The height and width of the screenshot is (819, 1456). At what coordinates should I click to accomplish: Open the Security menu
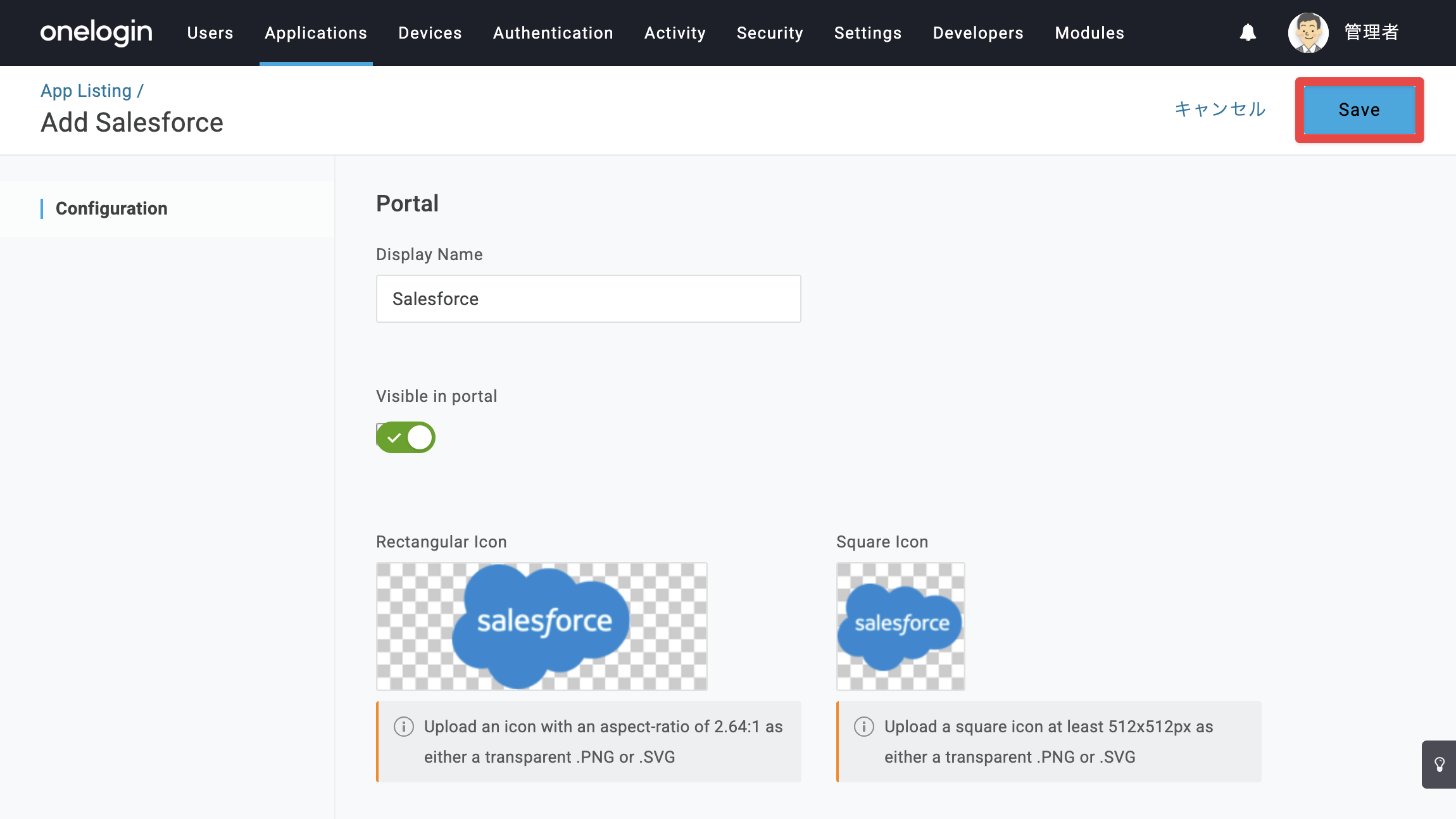pos(770,33)
